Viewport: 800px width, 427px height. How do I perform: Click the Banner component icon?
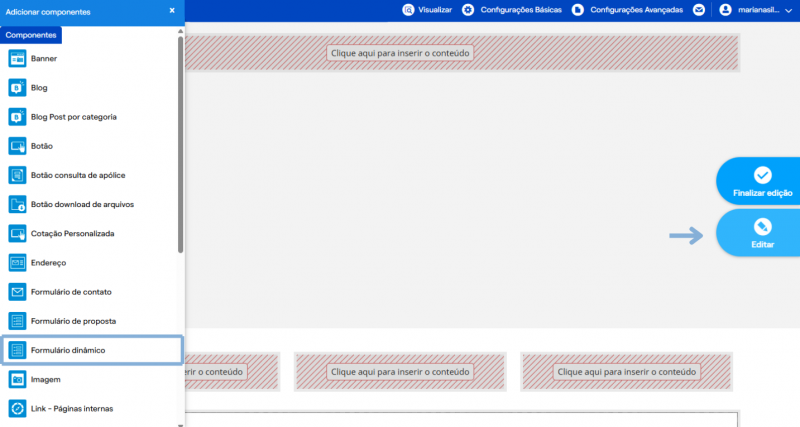click(x=17, y=59)
